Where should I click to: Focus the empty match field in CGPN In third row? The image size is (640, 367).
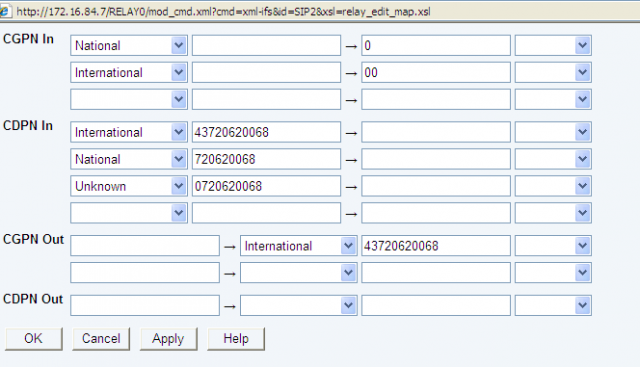pyautogui.click(x=266, y=100)
